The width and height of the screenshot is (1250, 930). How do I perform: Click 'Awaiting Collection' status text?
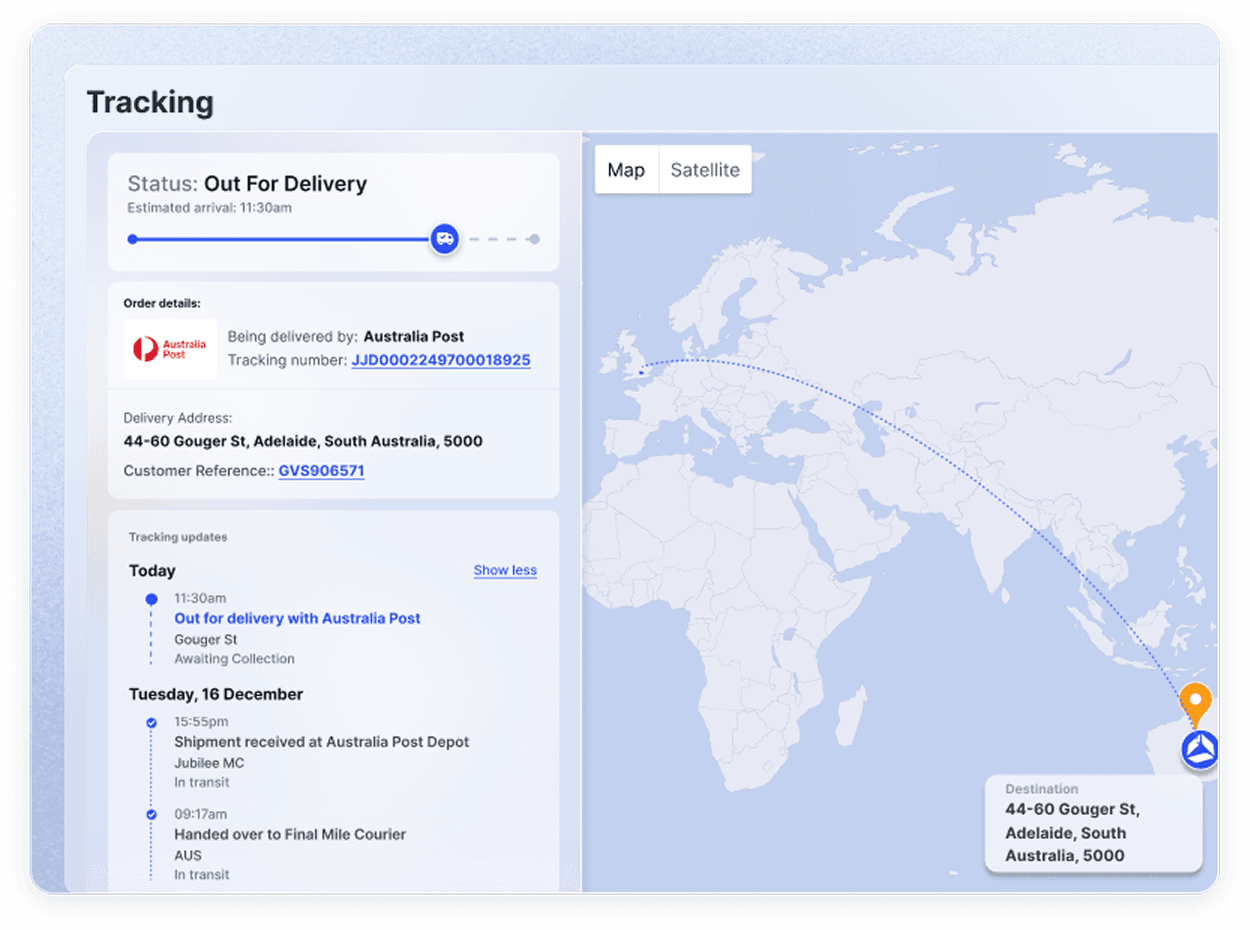tap(234, 659)
